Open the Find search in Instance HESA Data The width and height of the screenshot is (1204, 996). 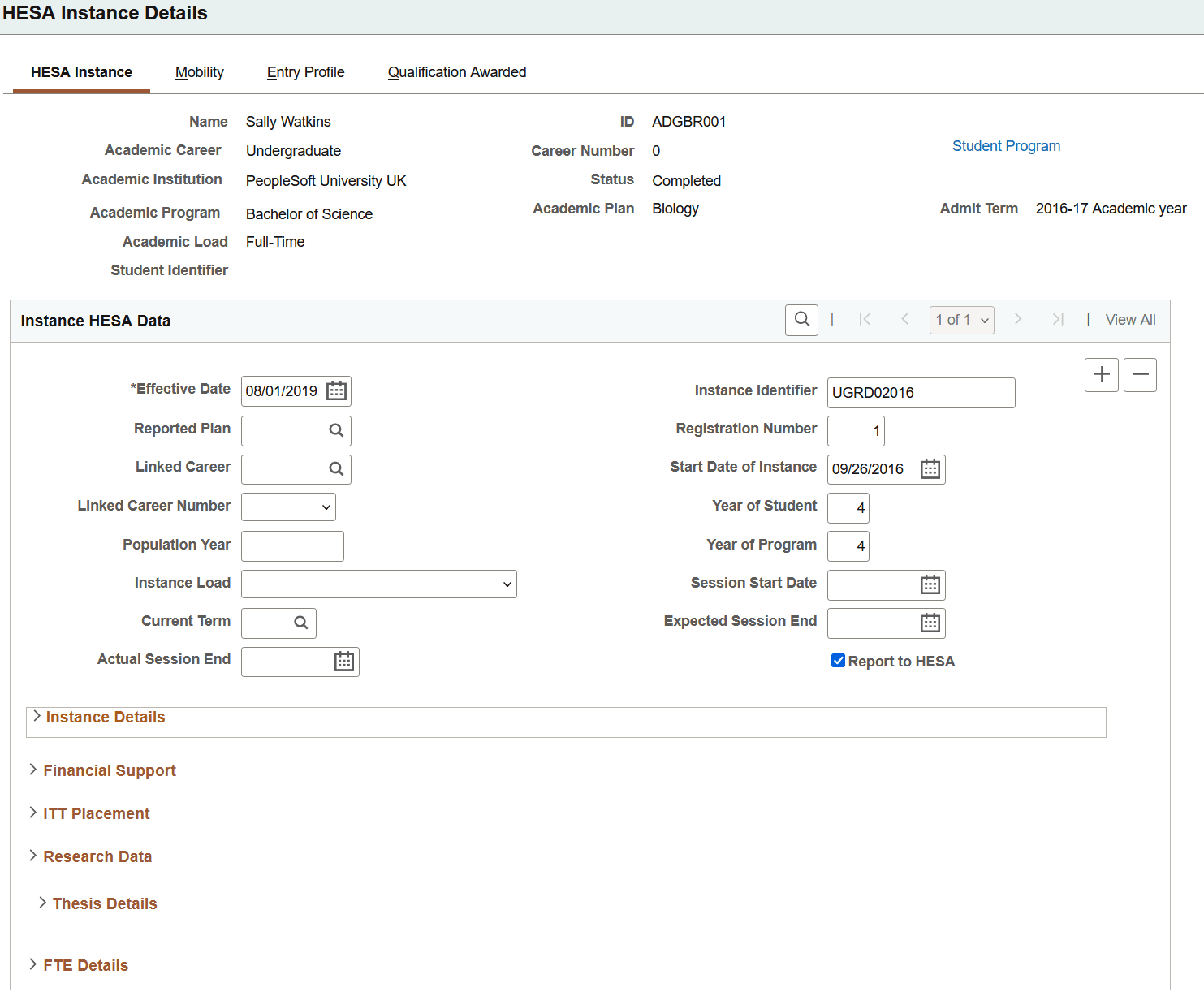(x=801, y=320)
